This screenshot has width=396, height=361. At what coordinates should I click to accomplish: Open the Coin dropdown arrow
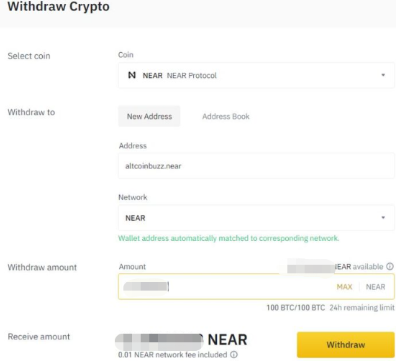pyautogui.click(x=383, y=75)
